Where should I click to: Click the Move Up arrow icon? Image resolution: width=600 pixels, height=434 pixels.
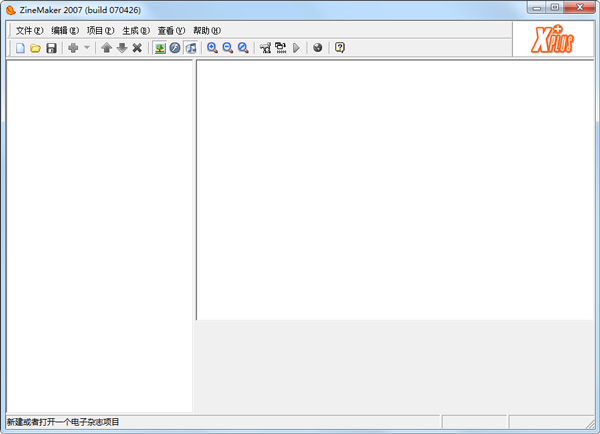pyautogui.click(x=106, y=48)
